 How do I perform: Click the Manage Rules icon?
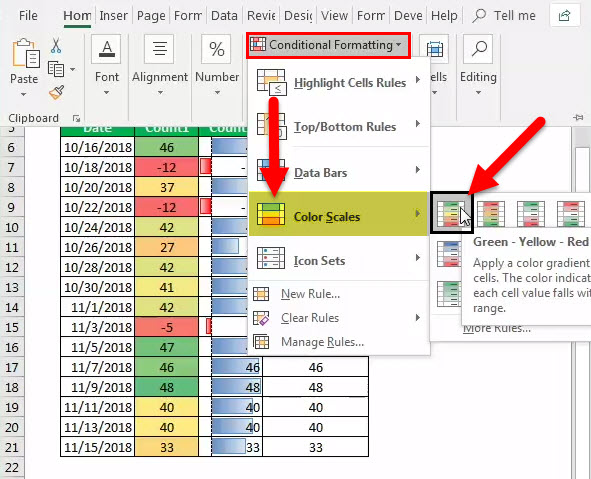[x=261, y=342]
